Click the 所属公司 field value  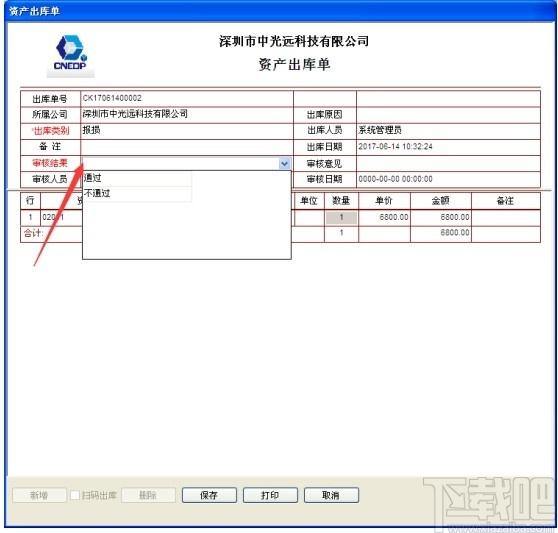pyautogui.click(x=187, y=114)
